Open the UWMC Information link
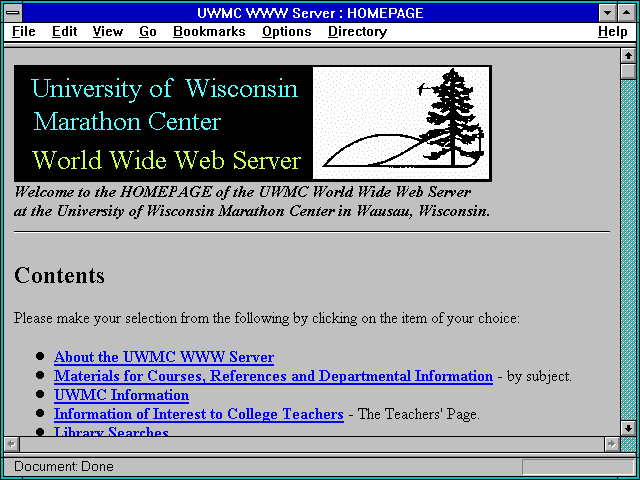 [x=121, y=395]
